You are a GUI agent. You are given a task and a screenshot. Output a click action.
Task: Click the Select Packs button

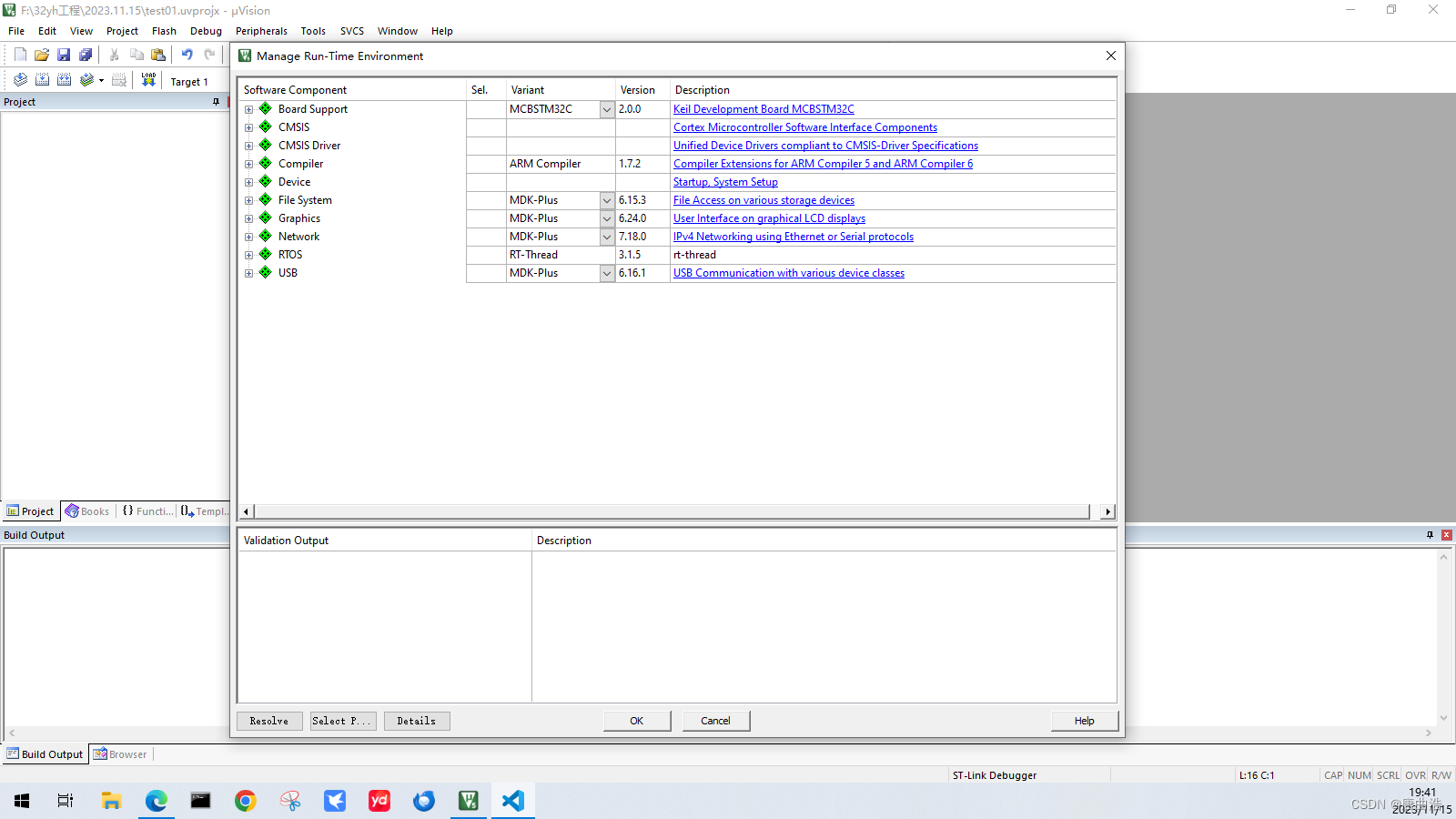[x=343, y=721]
